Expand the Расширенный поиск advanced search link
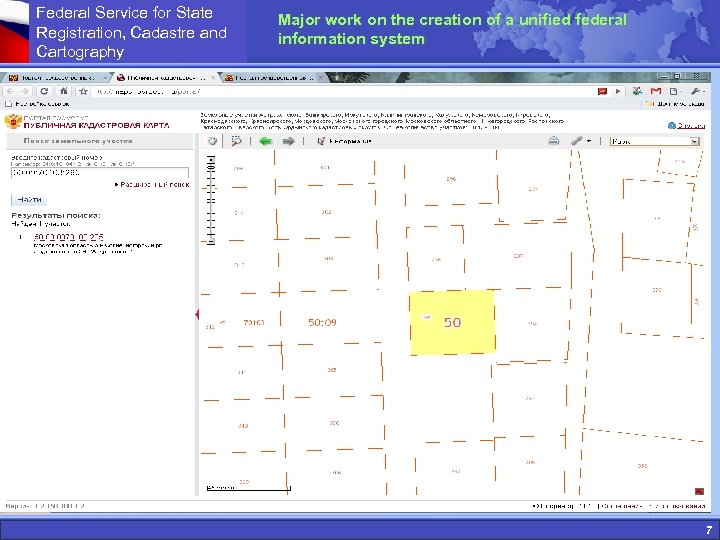 (152, 185)
